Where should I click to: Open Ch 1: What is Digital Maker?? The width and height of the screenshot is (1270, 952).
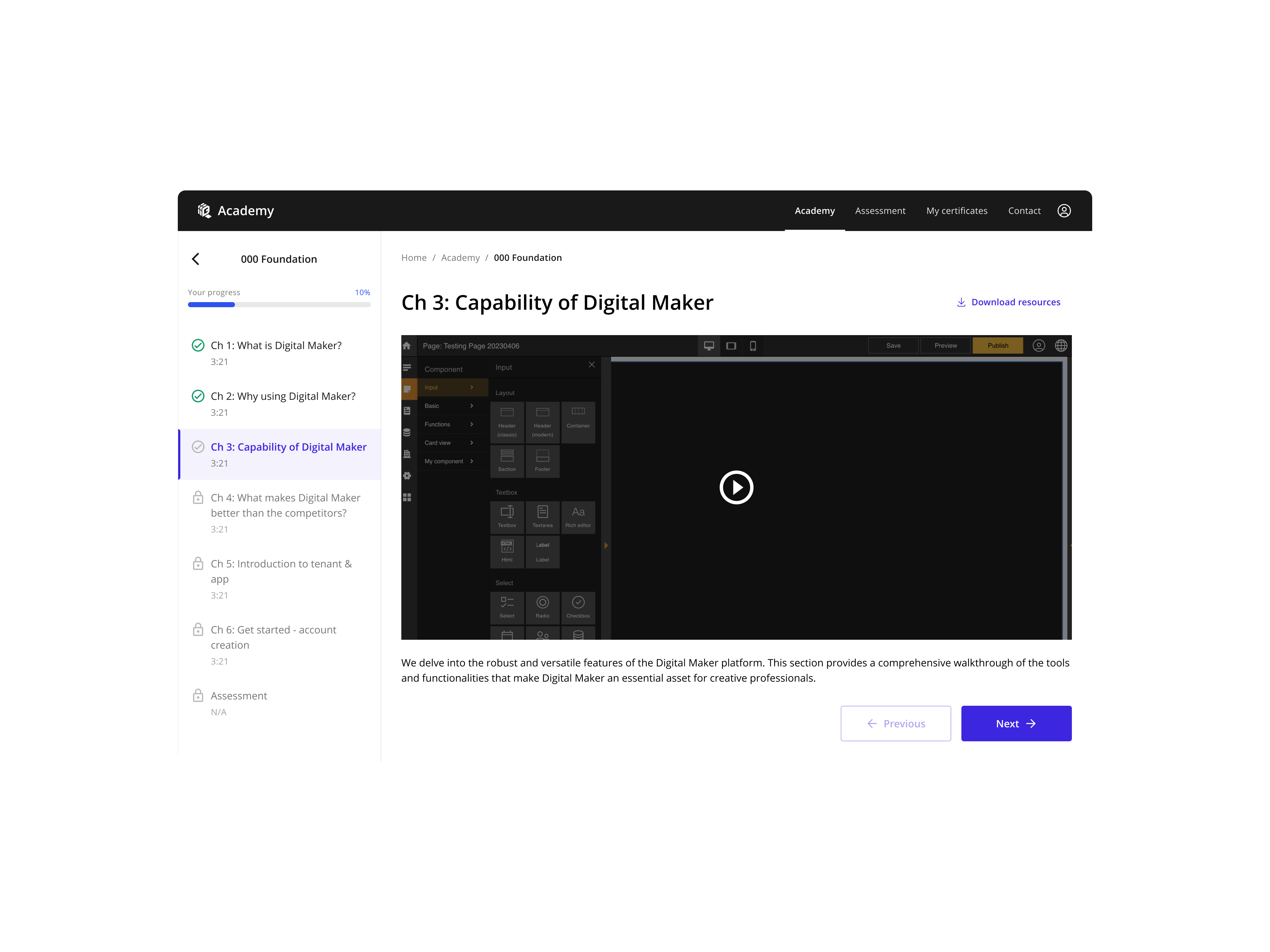(280, 353)
